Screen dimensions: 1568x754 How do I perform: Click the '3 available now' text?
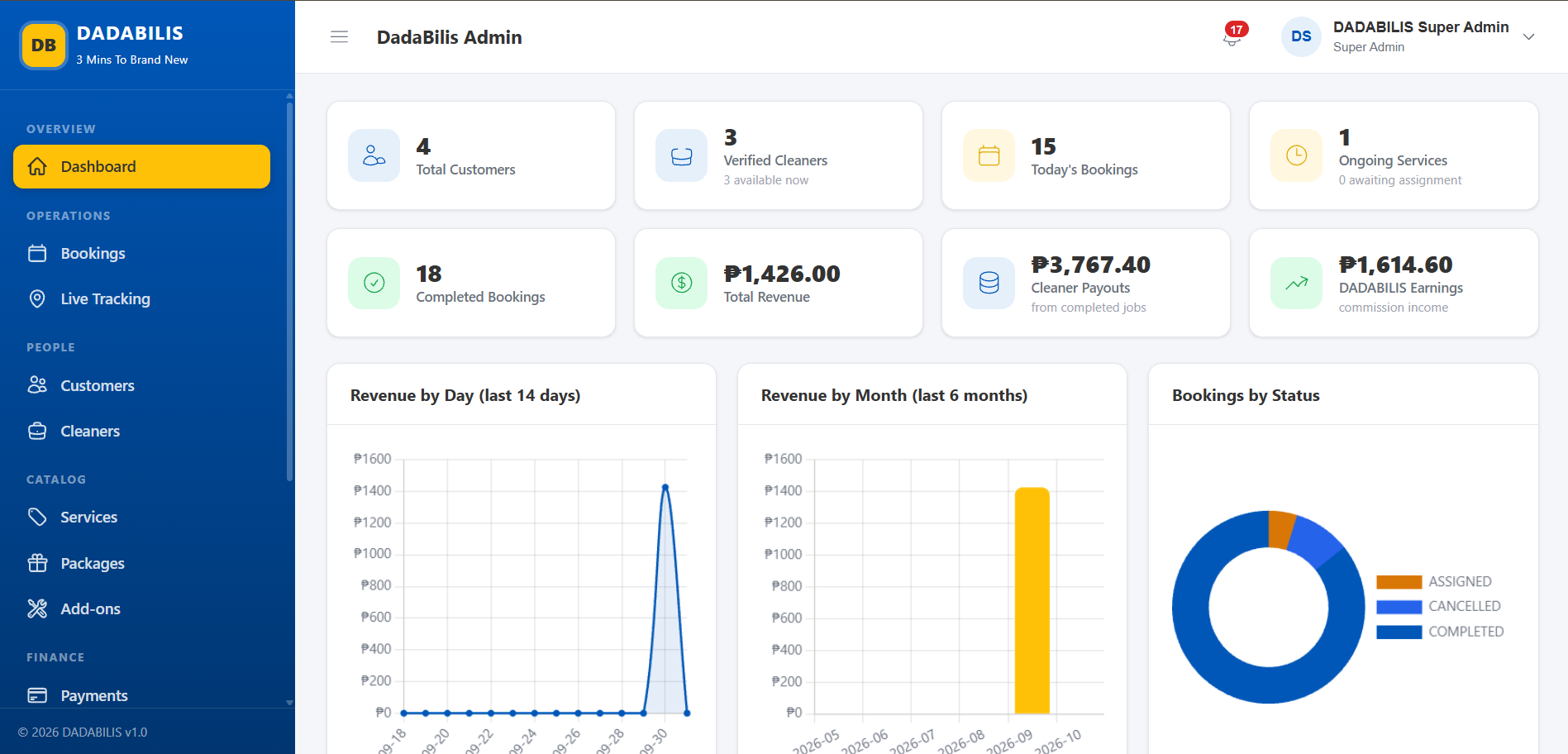click(766, 180)
